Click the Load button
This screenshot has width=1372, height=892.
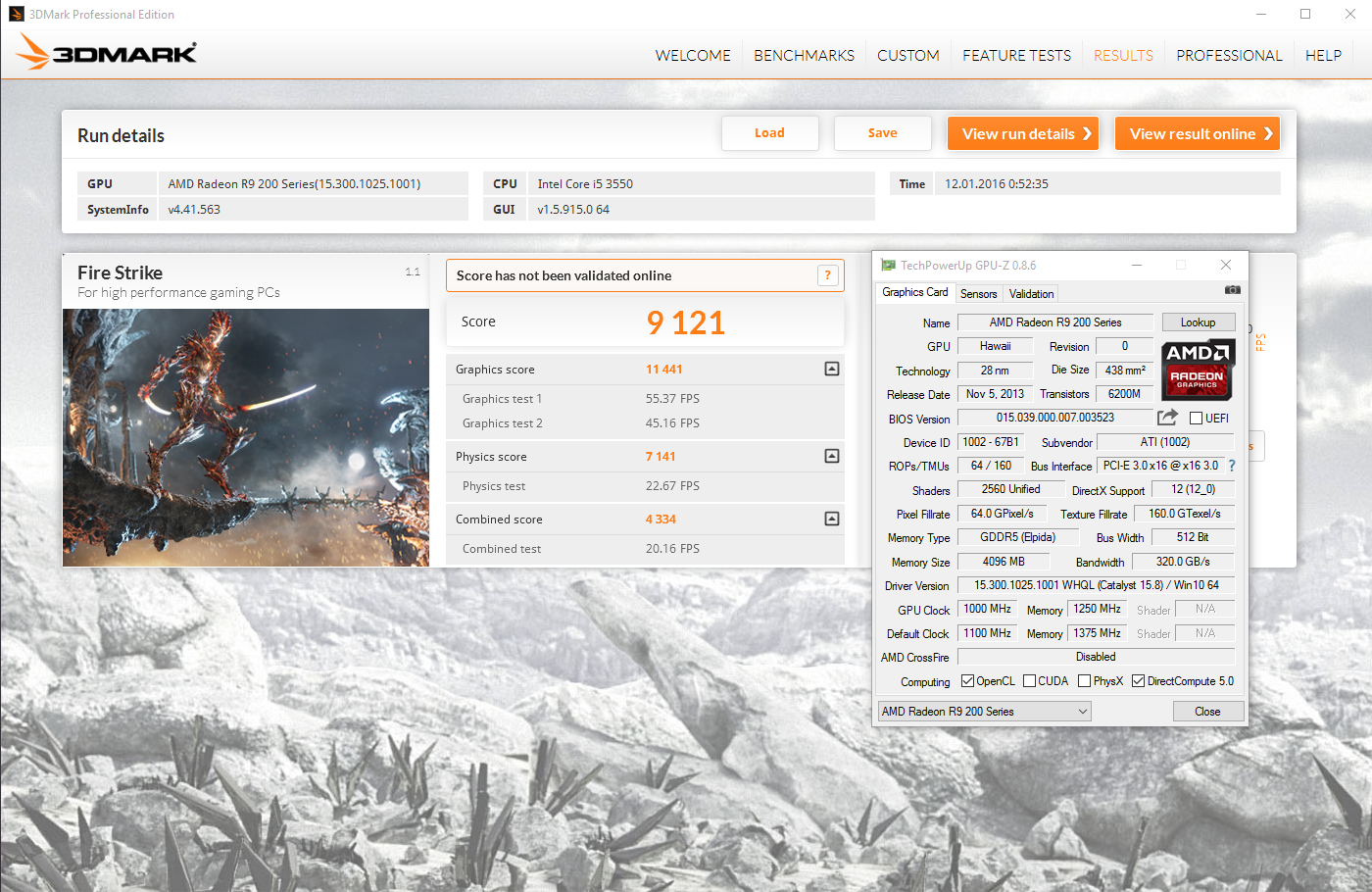pos(769,133)
